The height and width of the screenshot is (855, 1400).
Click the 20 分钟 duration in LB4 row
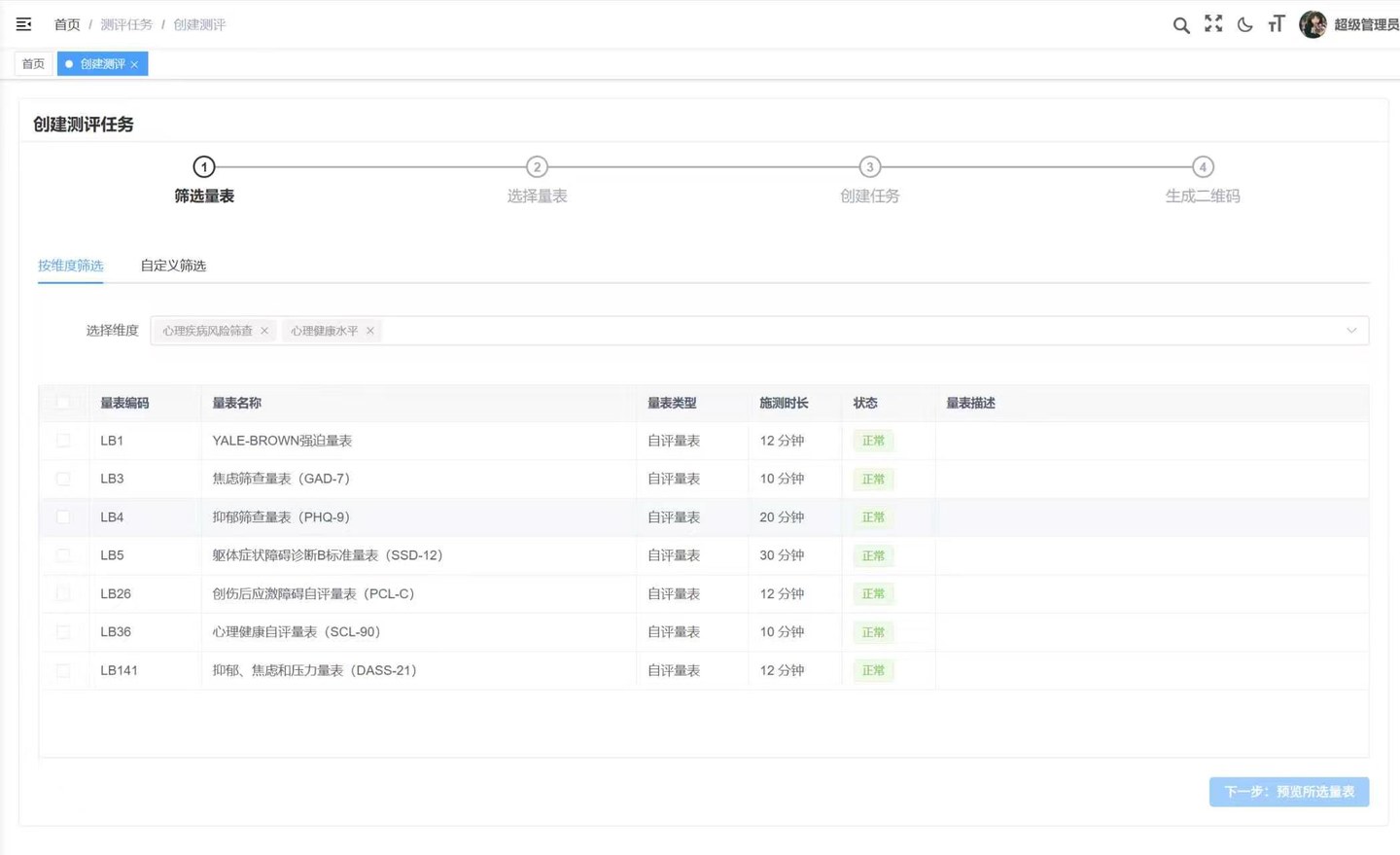(782, 517)
